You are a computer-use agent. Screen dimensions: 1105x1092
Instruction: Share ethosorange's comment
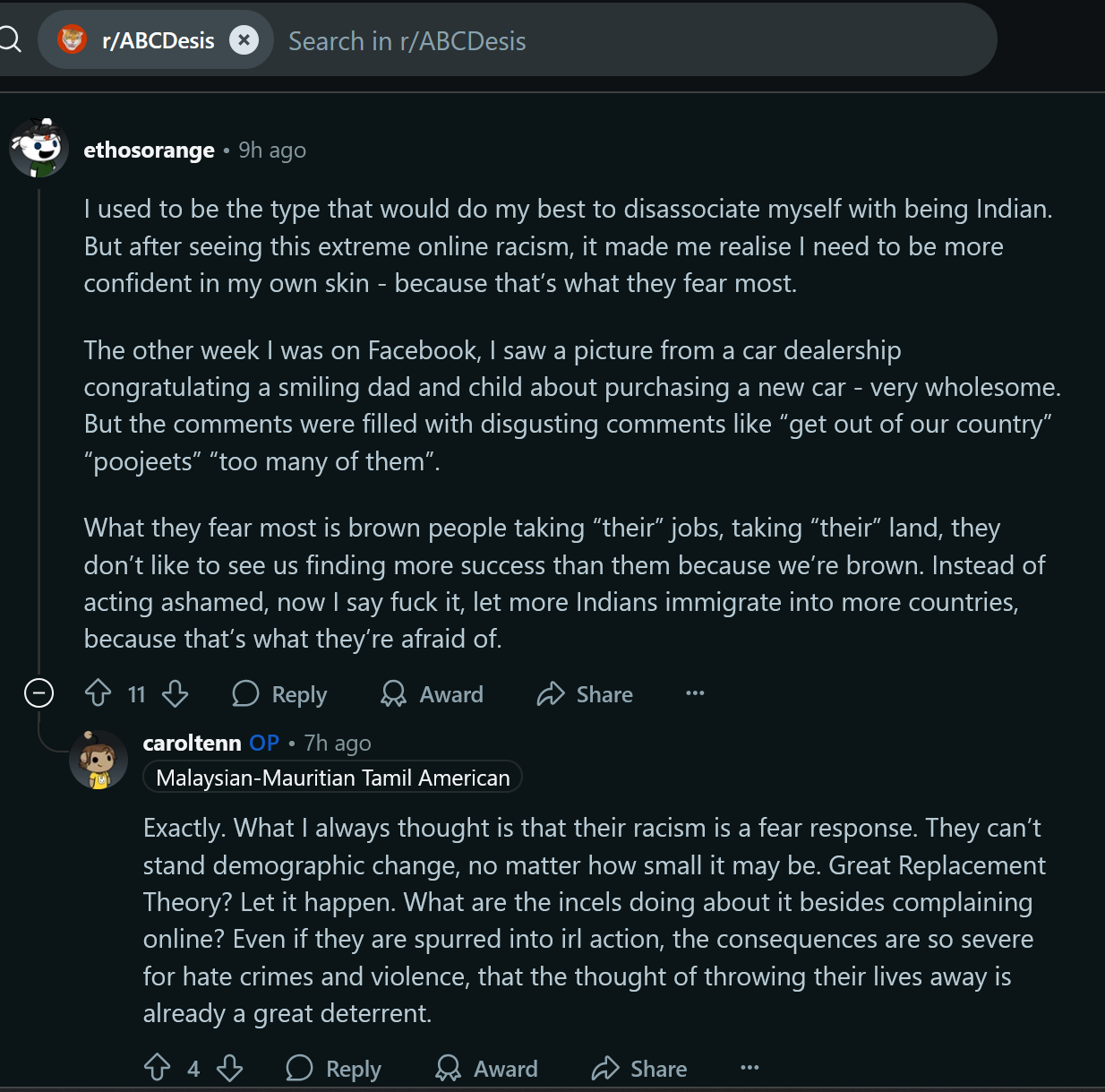pyautogui.click(x=586, y=694)
